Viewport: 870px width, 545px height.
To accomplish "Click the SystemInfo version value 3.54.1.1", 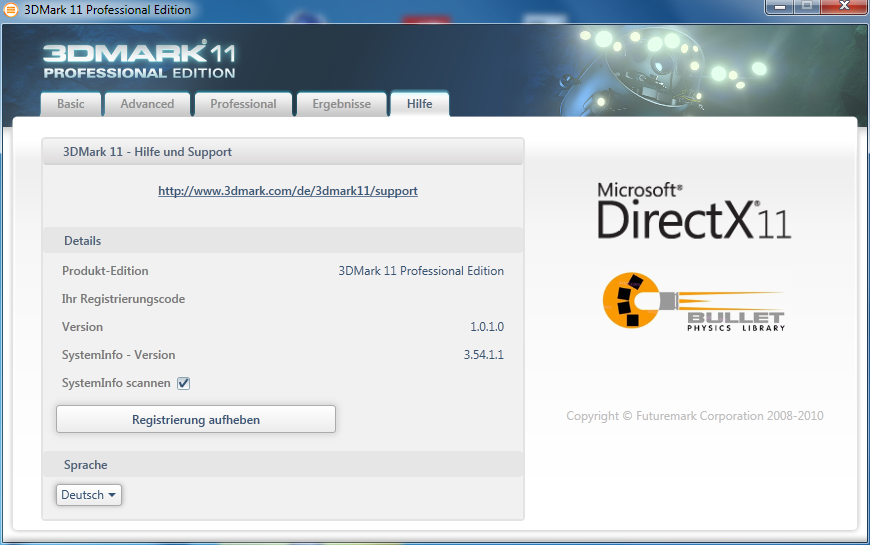I will [484, 355].
